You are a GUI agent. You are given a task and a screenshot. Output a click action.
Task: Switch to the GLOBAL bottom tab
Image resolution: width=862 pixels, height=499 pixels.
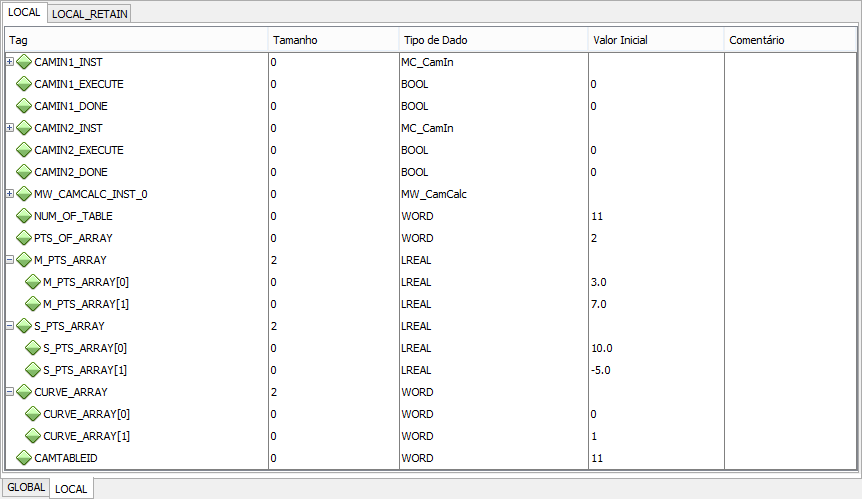tap(26, 487)
